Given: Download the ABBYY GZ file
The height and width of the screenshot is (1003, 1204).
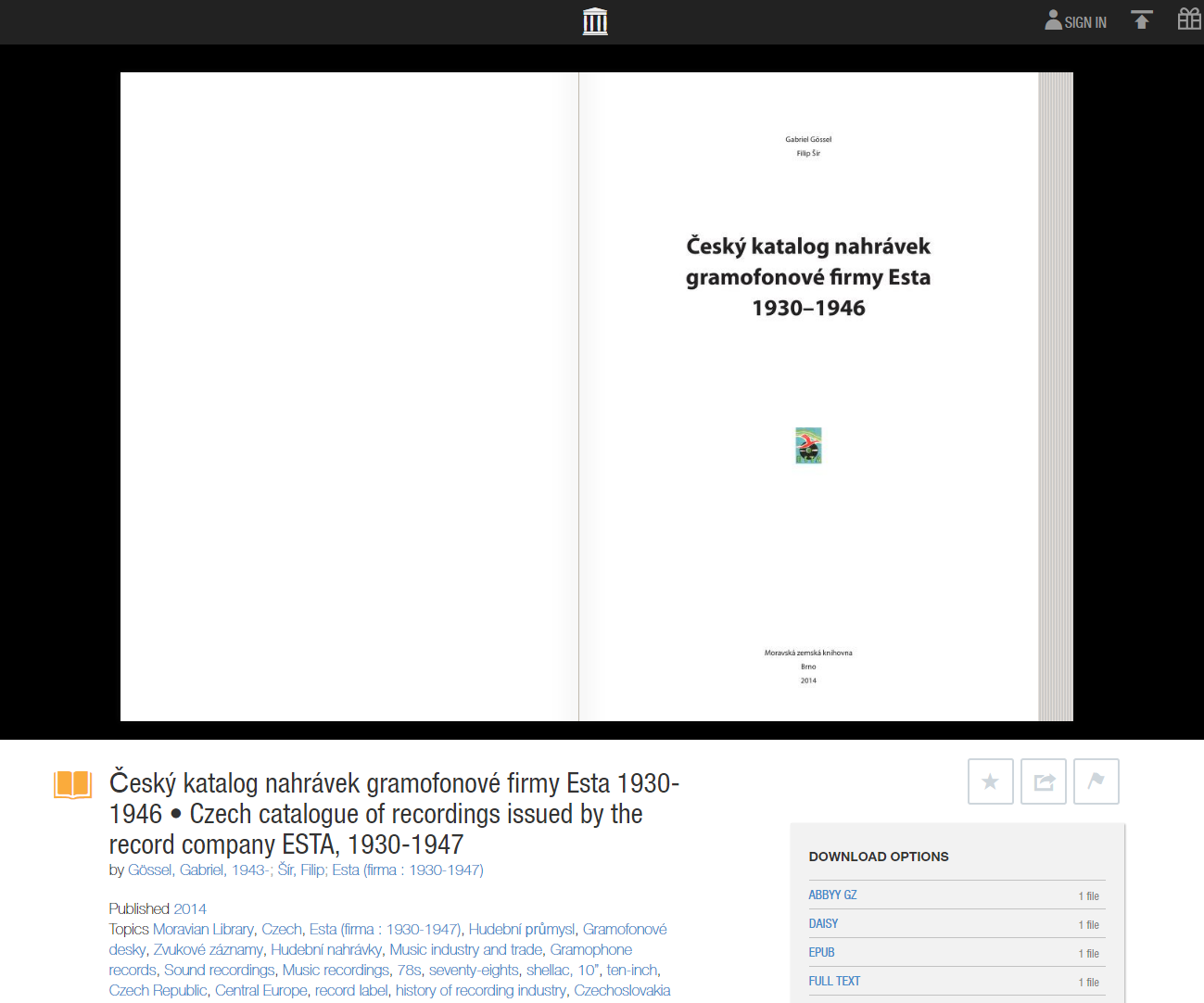Looking at the screenshot, I should [832, 895].
